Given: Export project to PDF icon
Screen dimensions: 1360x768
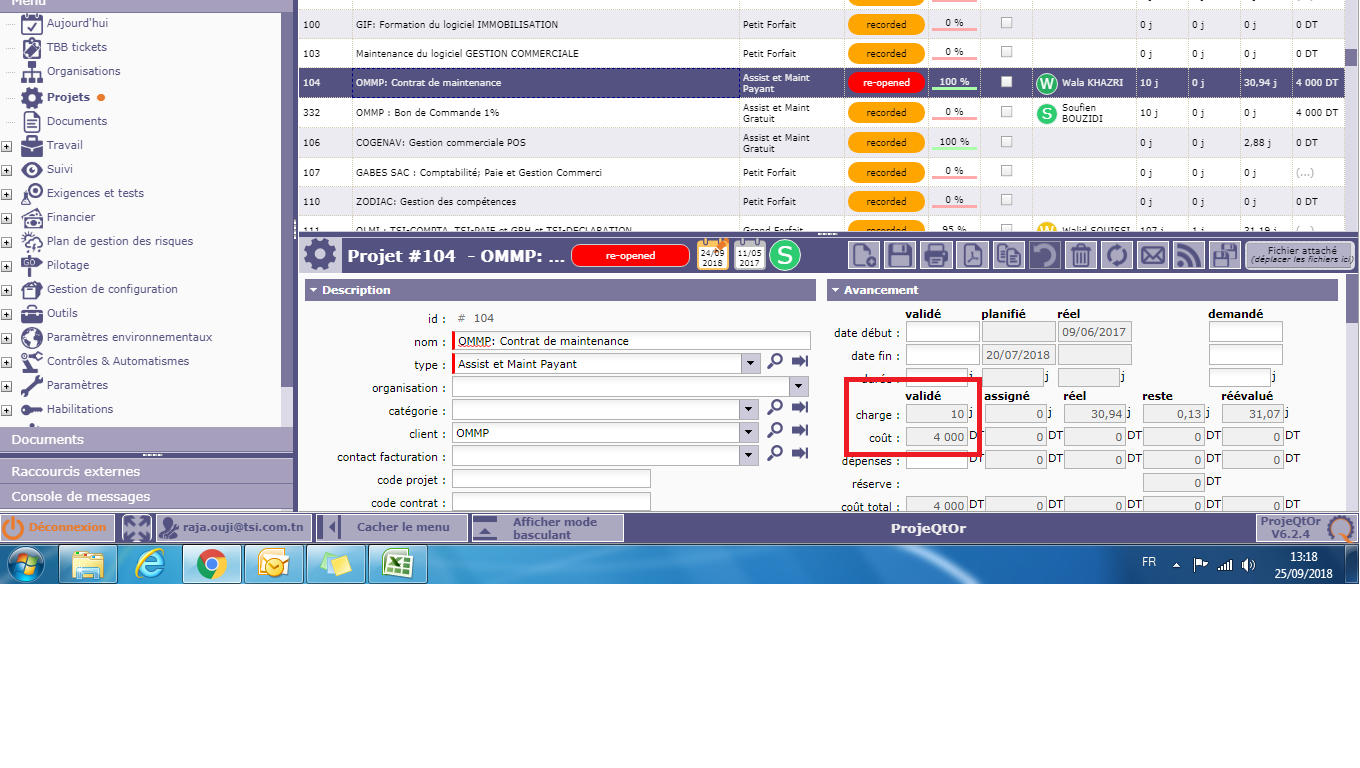Looking at the screenshot, I should [x=972, y=255].
